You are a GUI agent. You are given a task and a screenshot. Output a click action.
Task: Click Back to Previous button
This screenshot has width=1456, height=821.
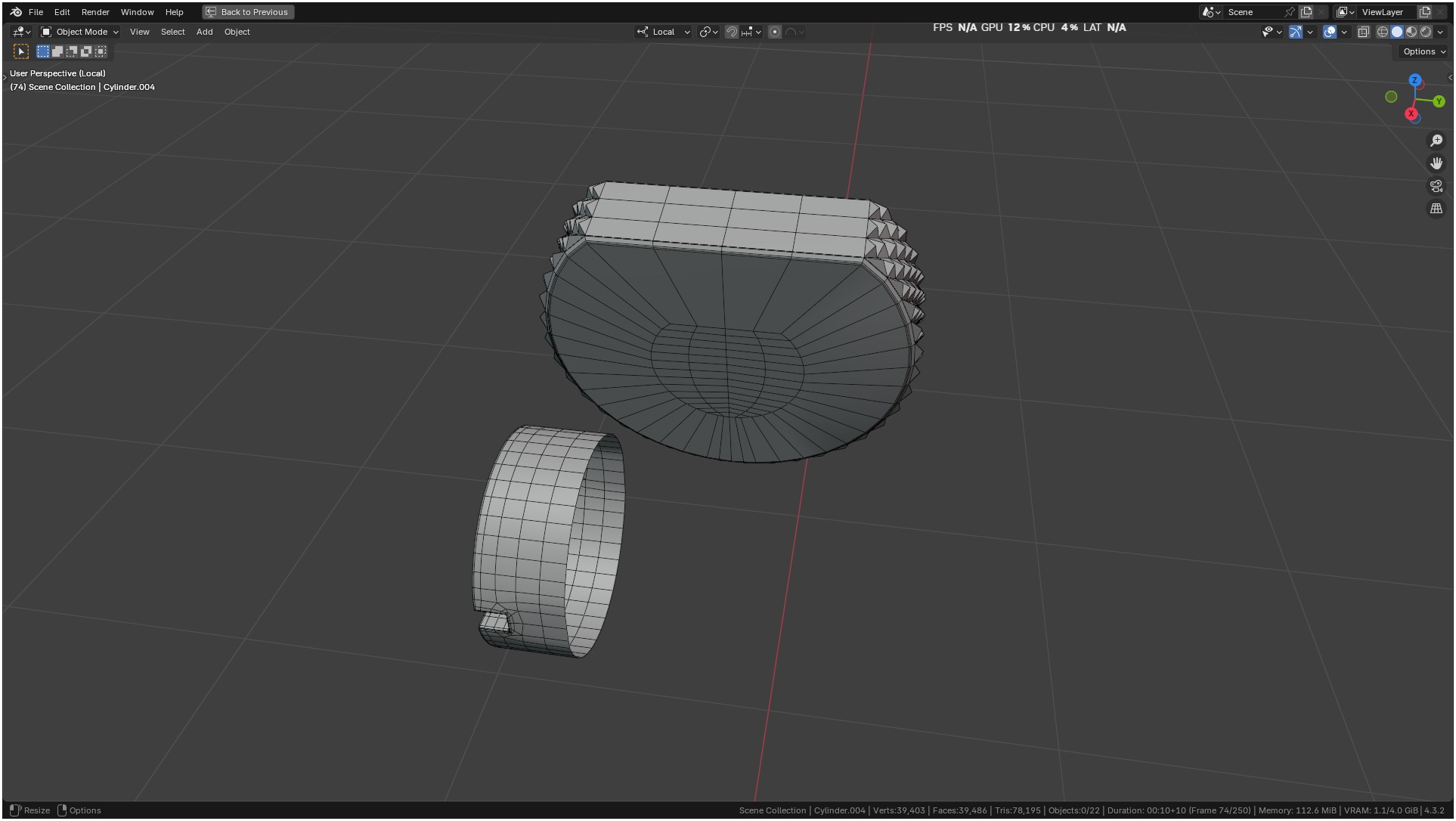pos(248,12)
